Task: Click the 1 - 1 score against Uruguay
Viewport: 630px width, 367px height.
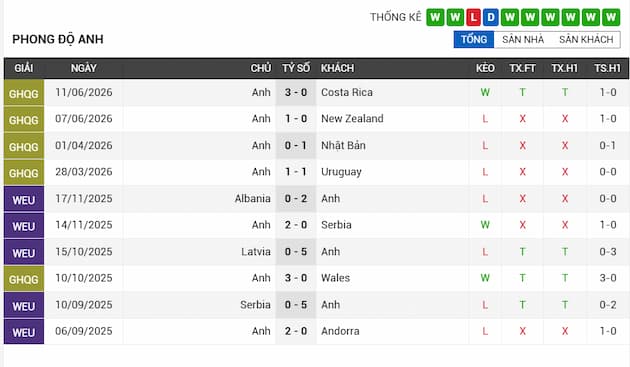Action: 296,172
